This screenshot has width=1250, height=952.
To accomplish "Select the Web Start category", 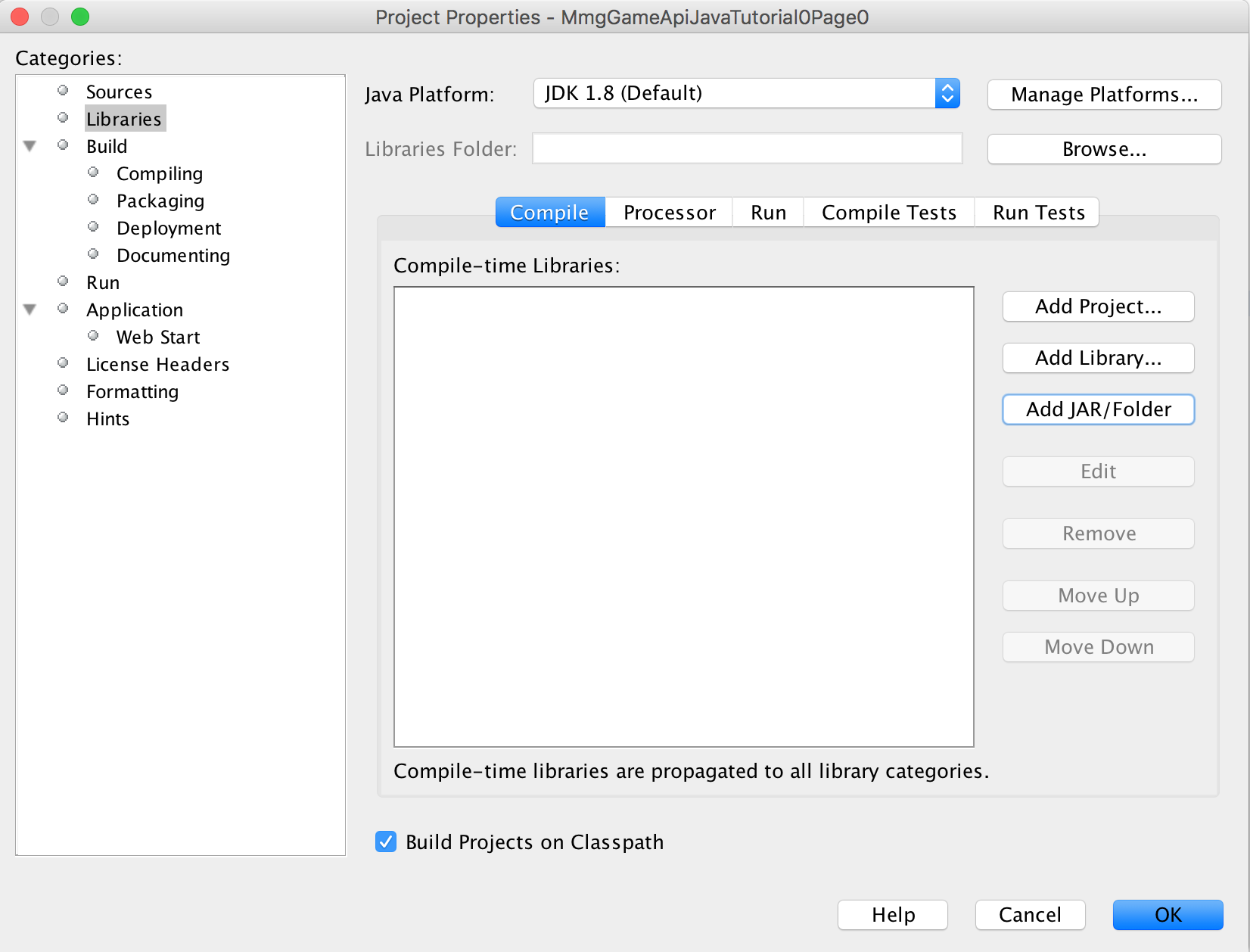I will point(158,337).
